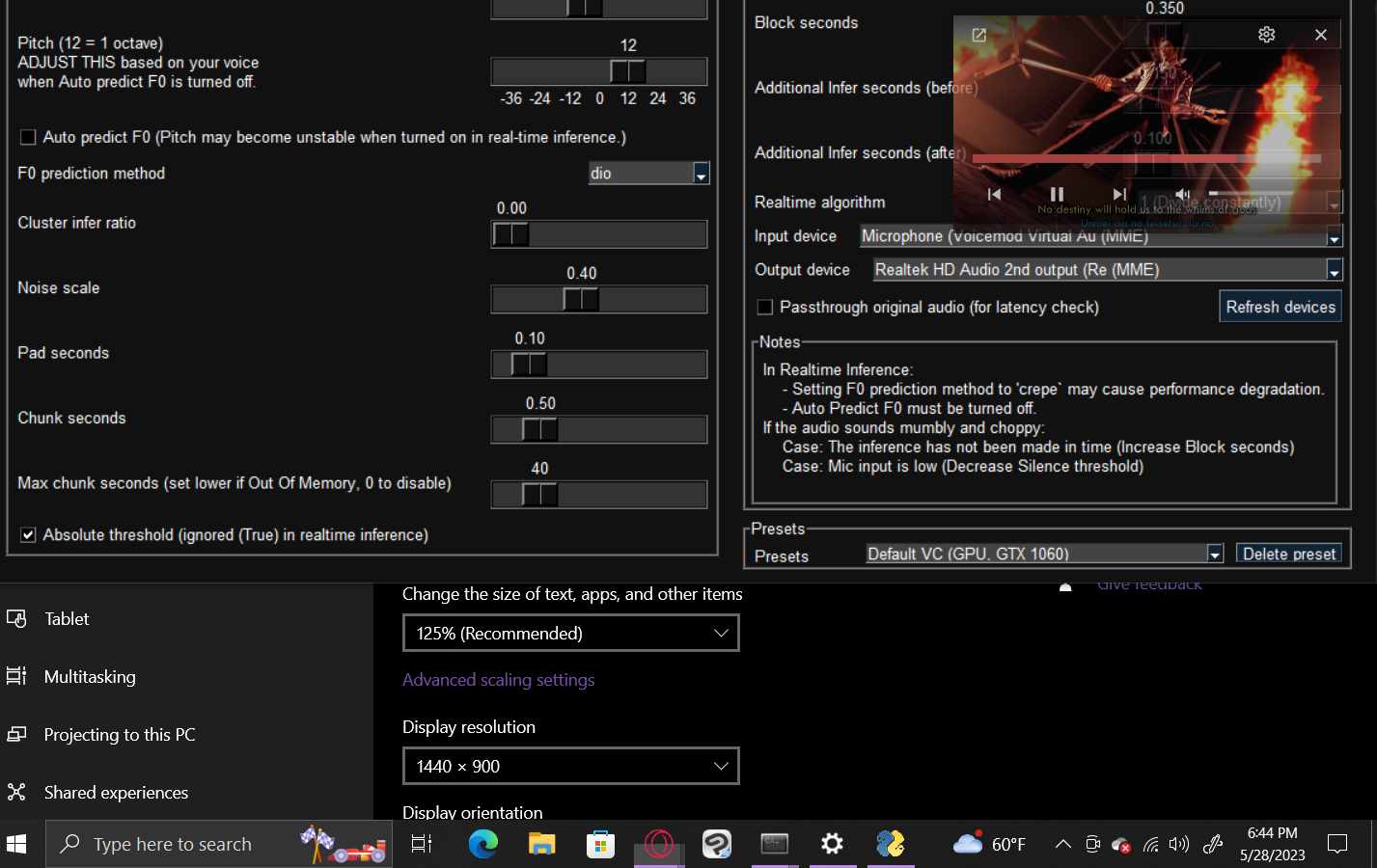This screenshot has height=868, width=1377.
Task: Open the Output device dropdown
Action: pyautogui.click(x=1107, y=270)
